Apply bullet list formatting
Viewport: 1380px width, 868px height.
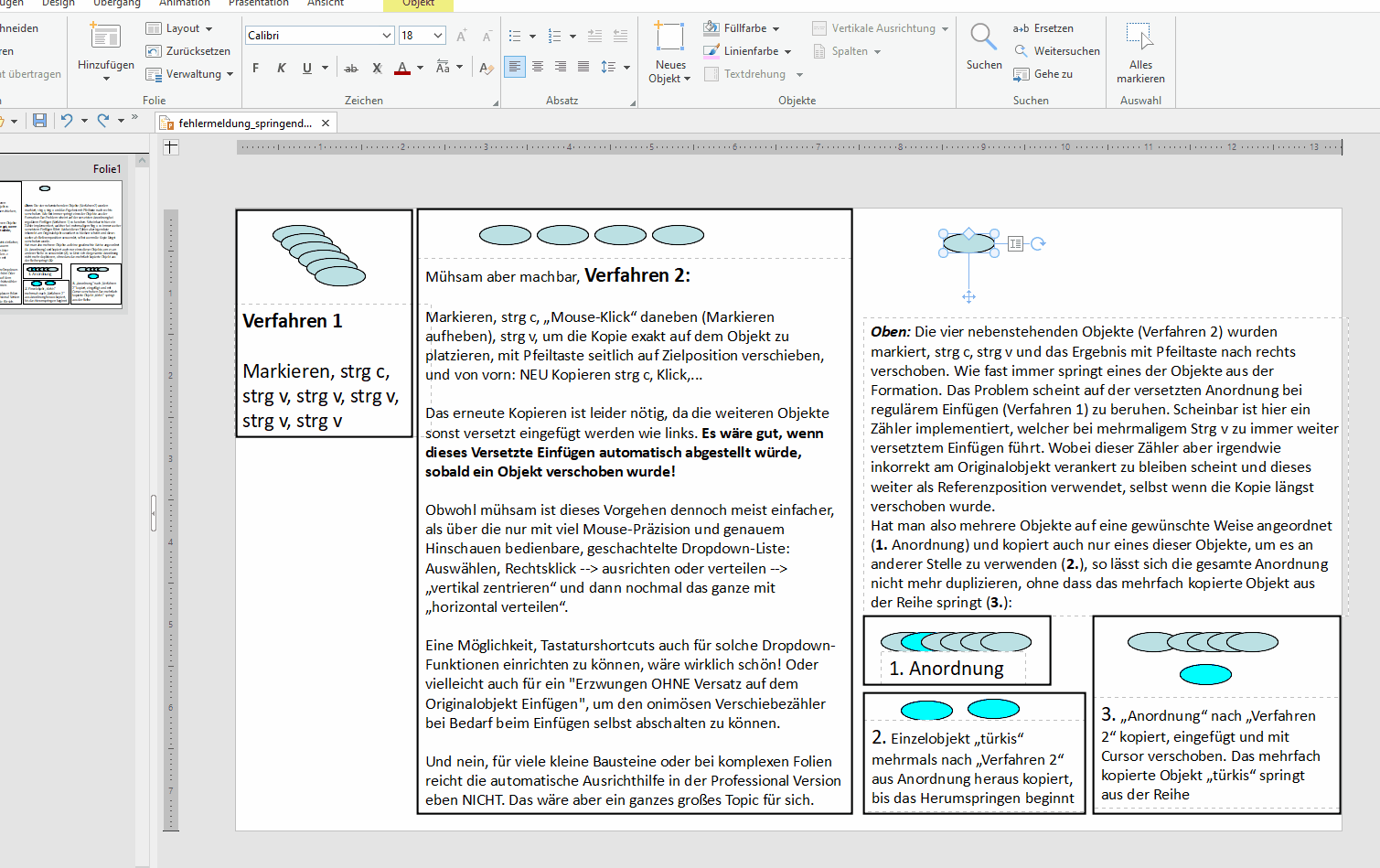click(x=515, y=37)
